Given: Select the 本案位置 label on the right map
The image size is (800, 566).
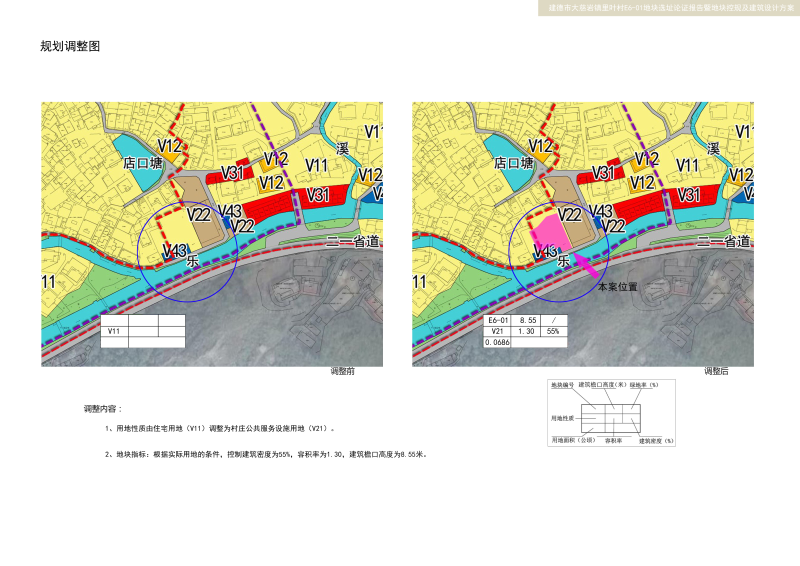Looking at the screenshot, I should click(x=616, y=287).
